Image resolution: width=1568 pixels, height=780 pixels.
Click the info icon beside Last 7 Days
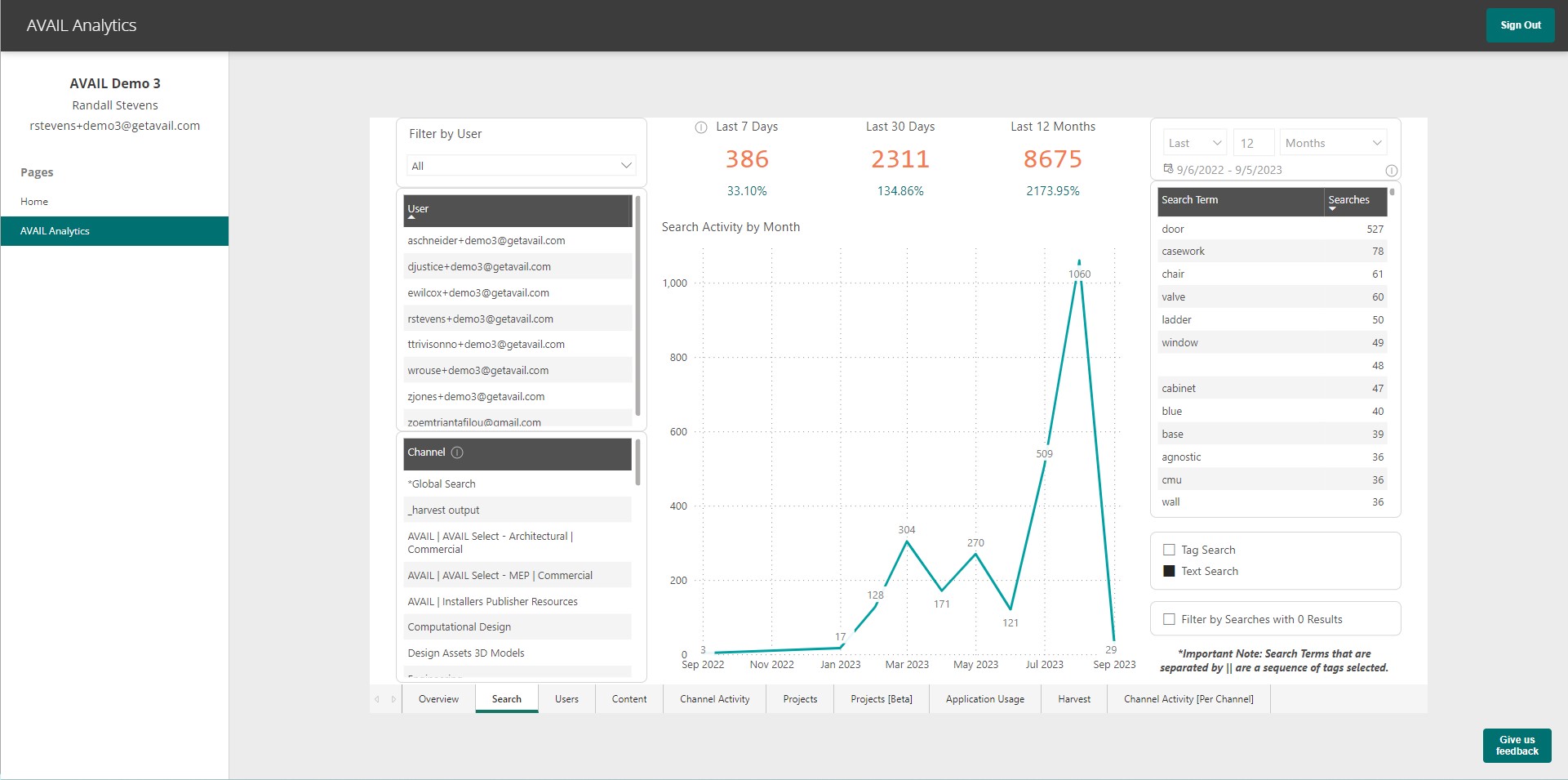[700, 127]
